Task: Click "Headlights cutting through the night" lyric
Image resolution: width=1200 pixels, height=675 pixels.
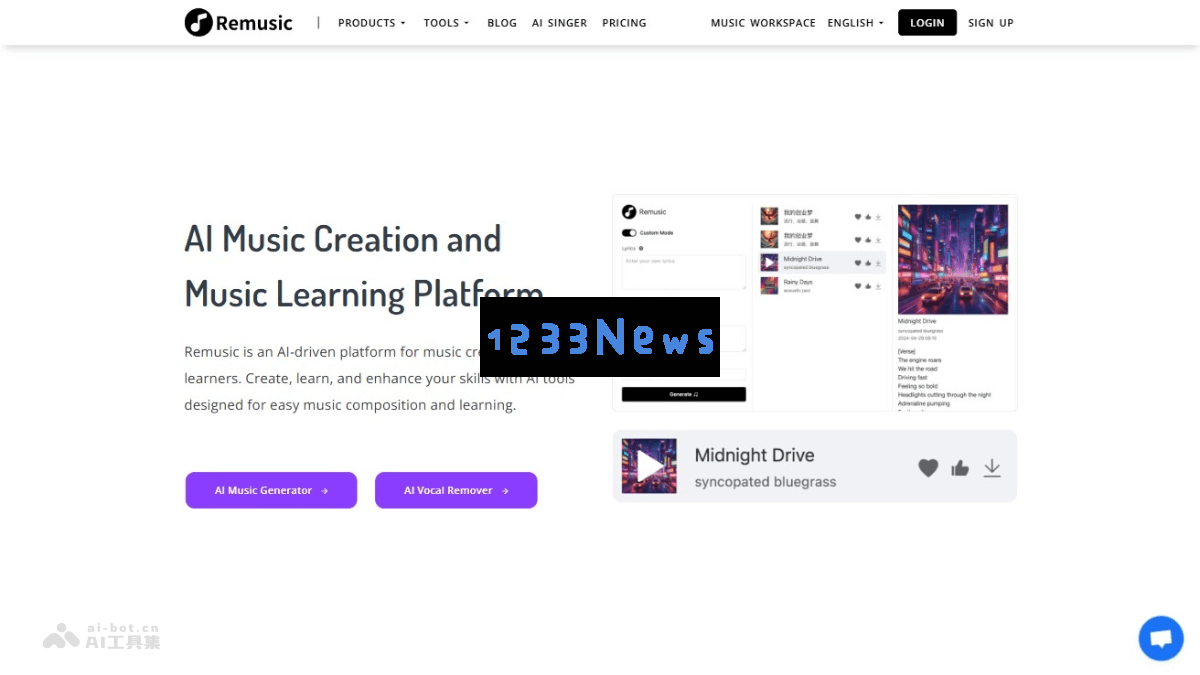Action: (x=944, y=395)
